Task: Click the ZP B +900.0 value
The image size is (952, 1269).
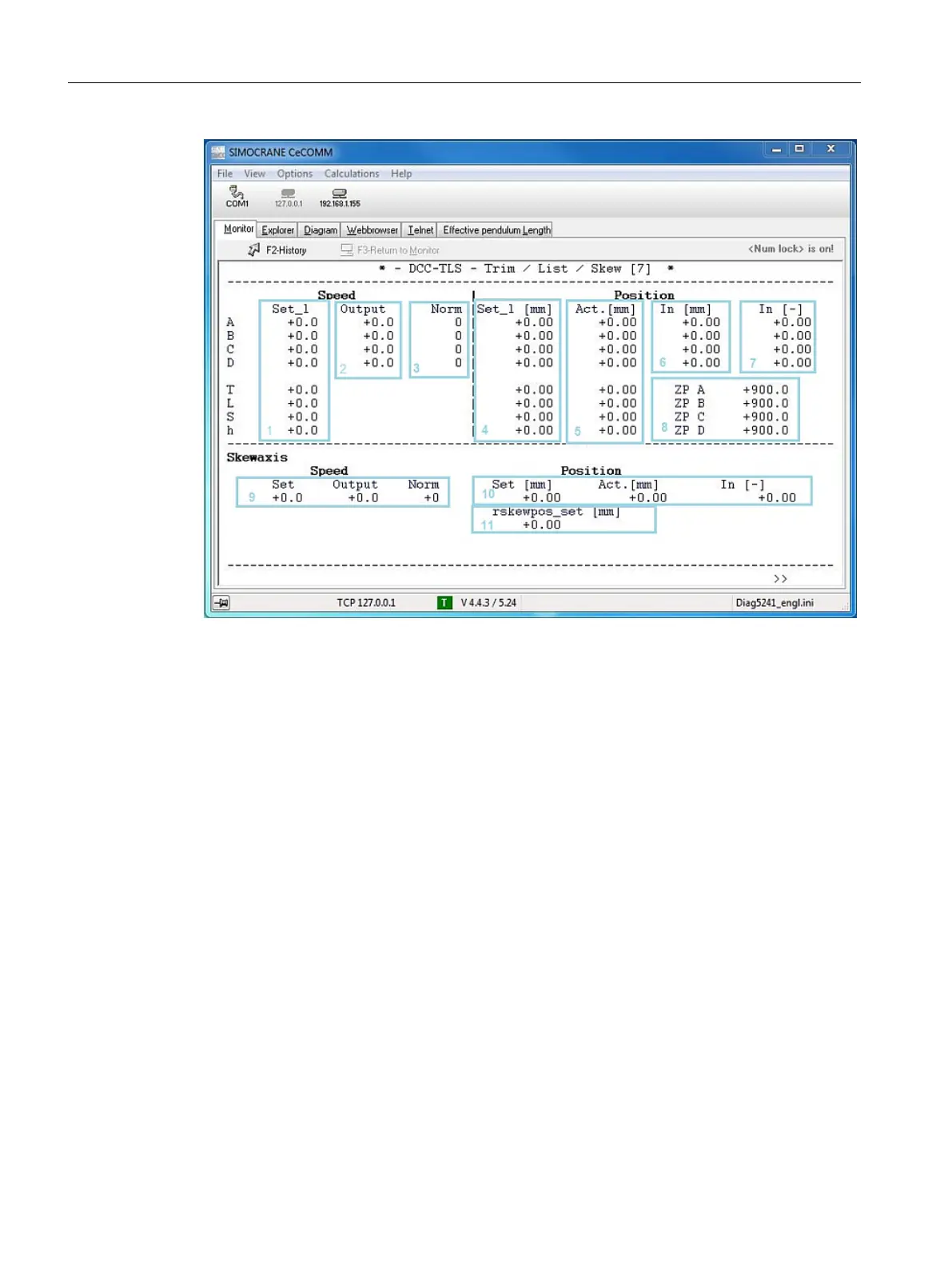Action: click(x=765, y=404)
